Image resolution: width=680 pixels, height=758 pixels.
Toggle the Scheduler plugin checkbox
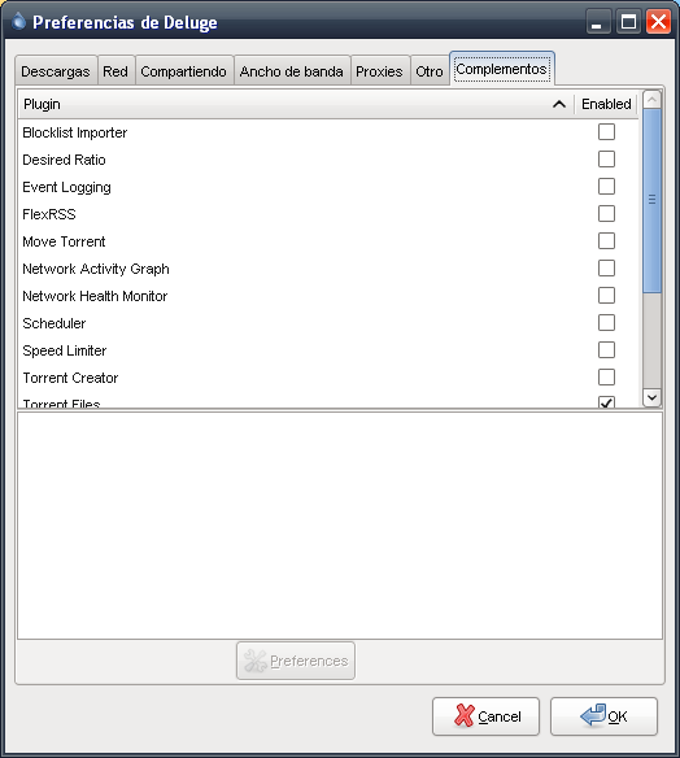click(x=607, y=322)
